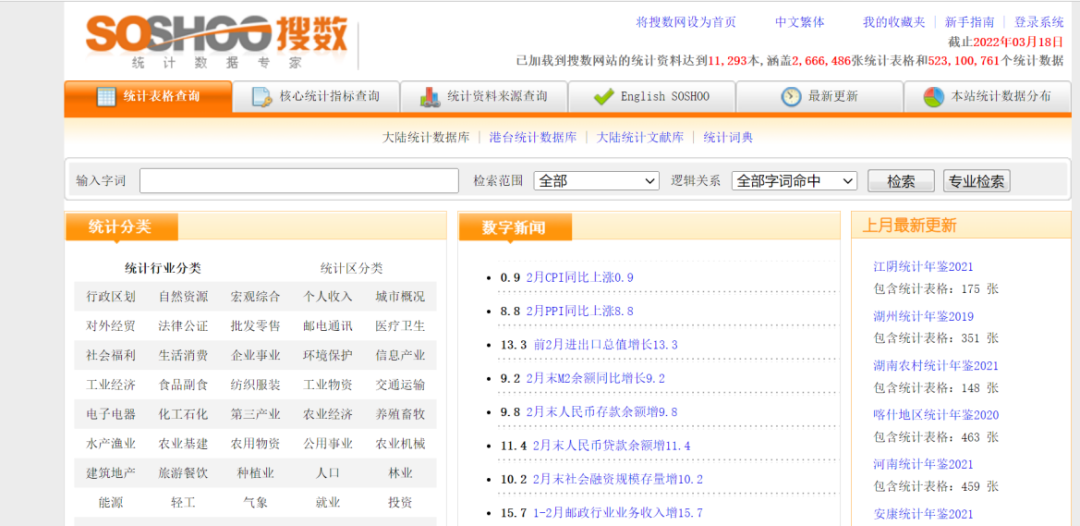Expand the 检索范围 dropdown showing 全部
The width and height of the screenshot is (1080, 526).
(596, 181)
